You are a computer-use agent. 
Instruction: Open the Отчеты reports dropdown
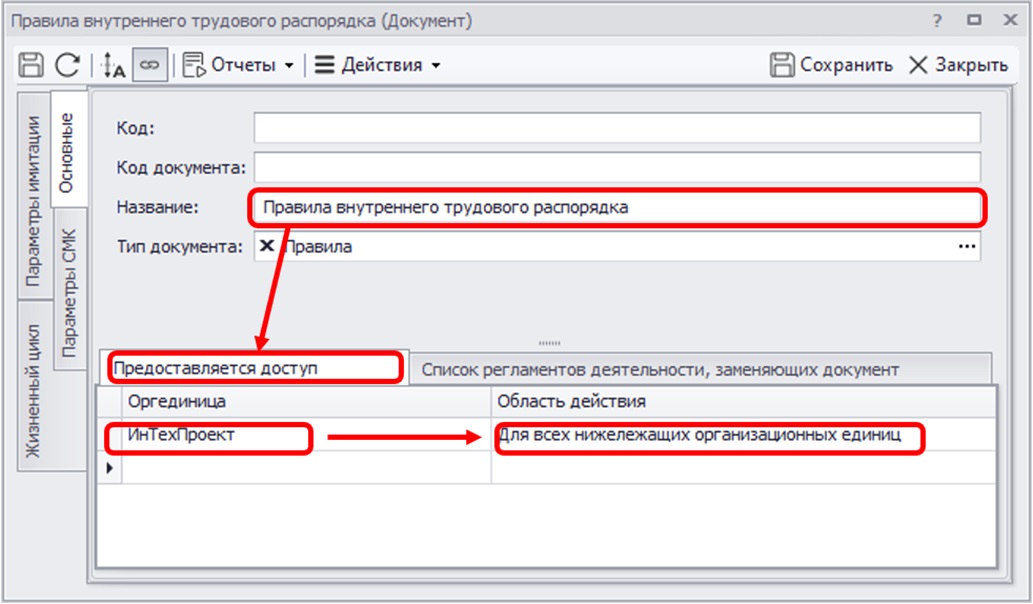pos(239,66)
